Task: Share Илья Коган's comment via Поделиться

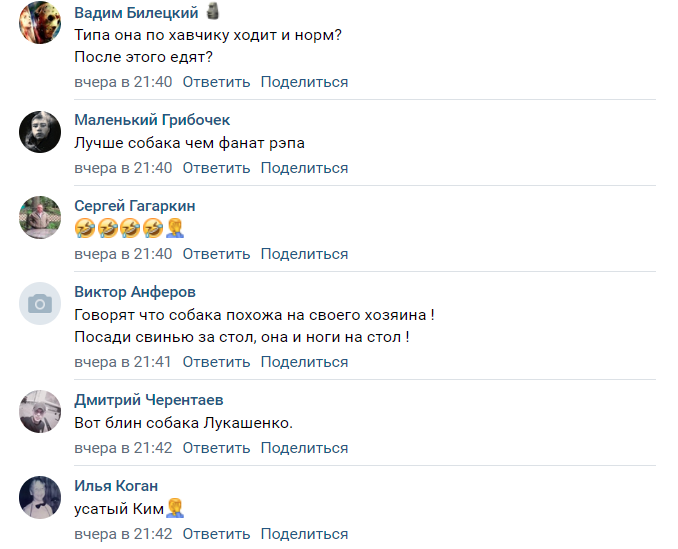Action: tap(304, 534)
